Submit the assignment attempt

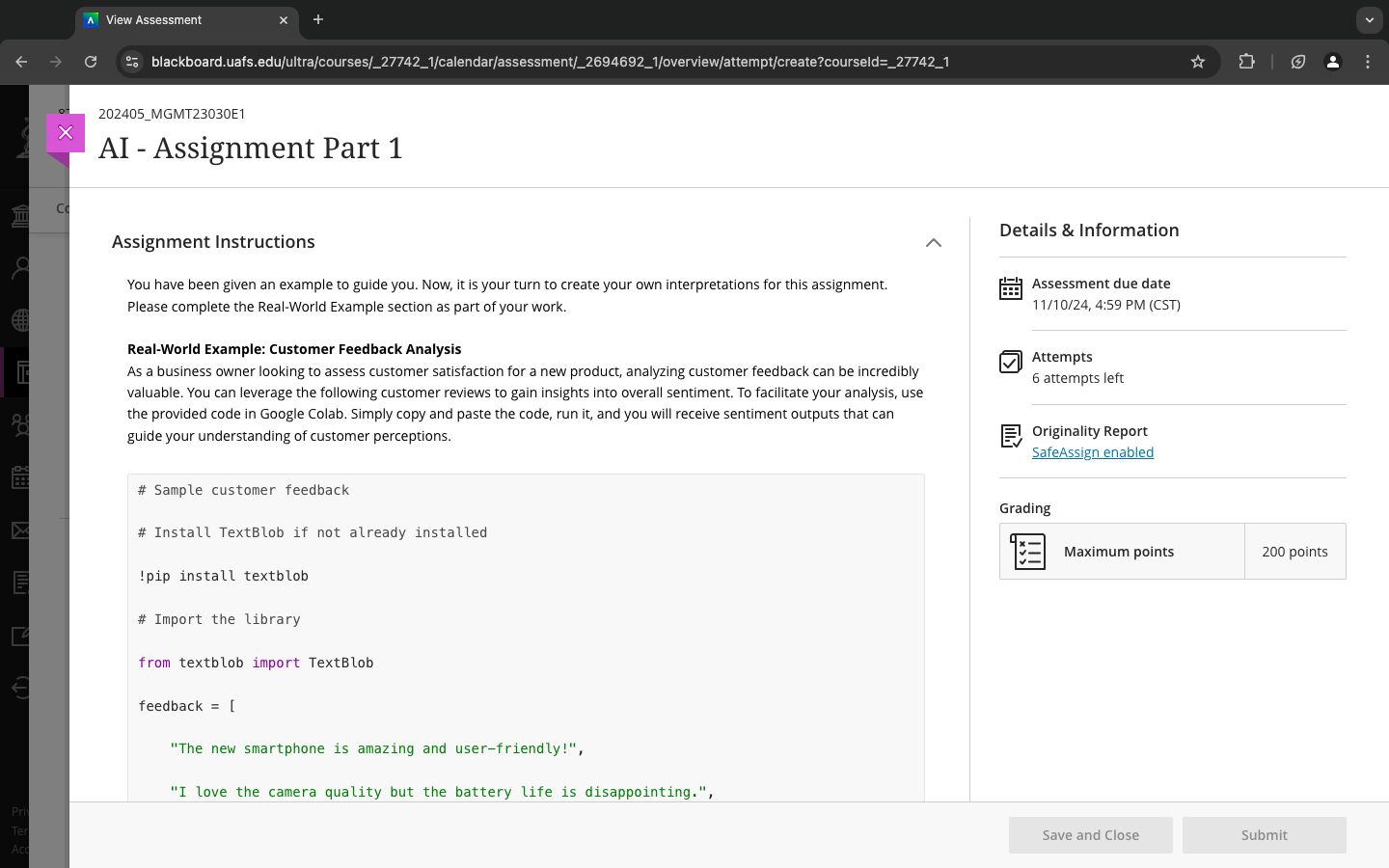coord(1264,835)
